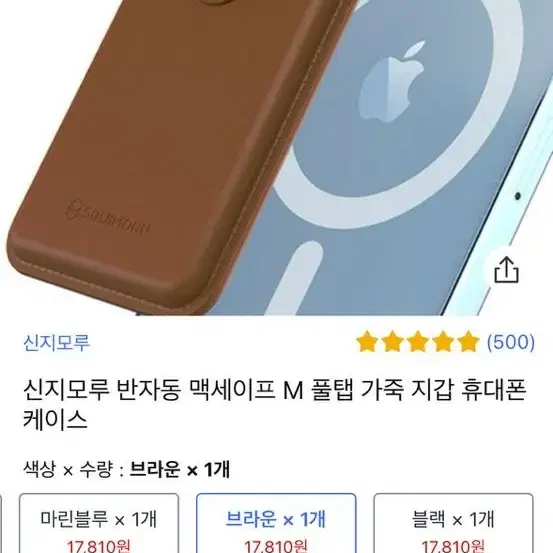Click the 17,810원 price under 블랙
553x553 pixels.
454,546
